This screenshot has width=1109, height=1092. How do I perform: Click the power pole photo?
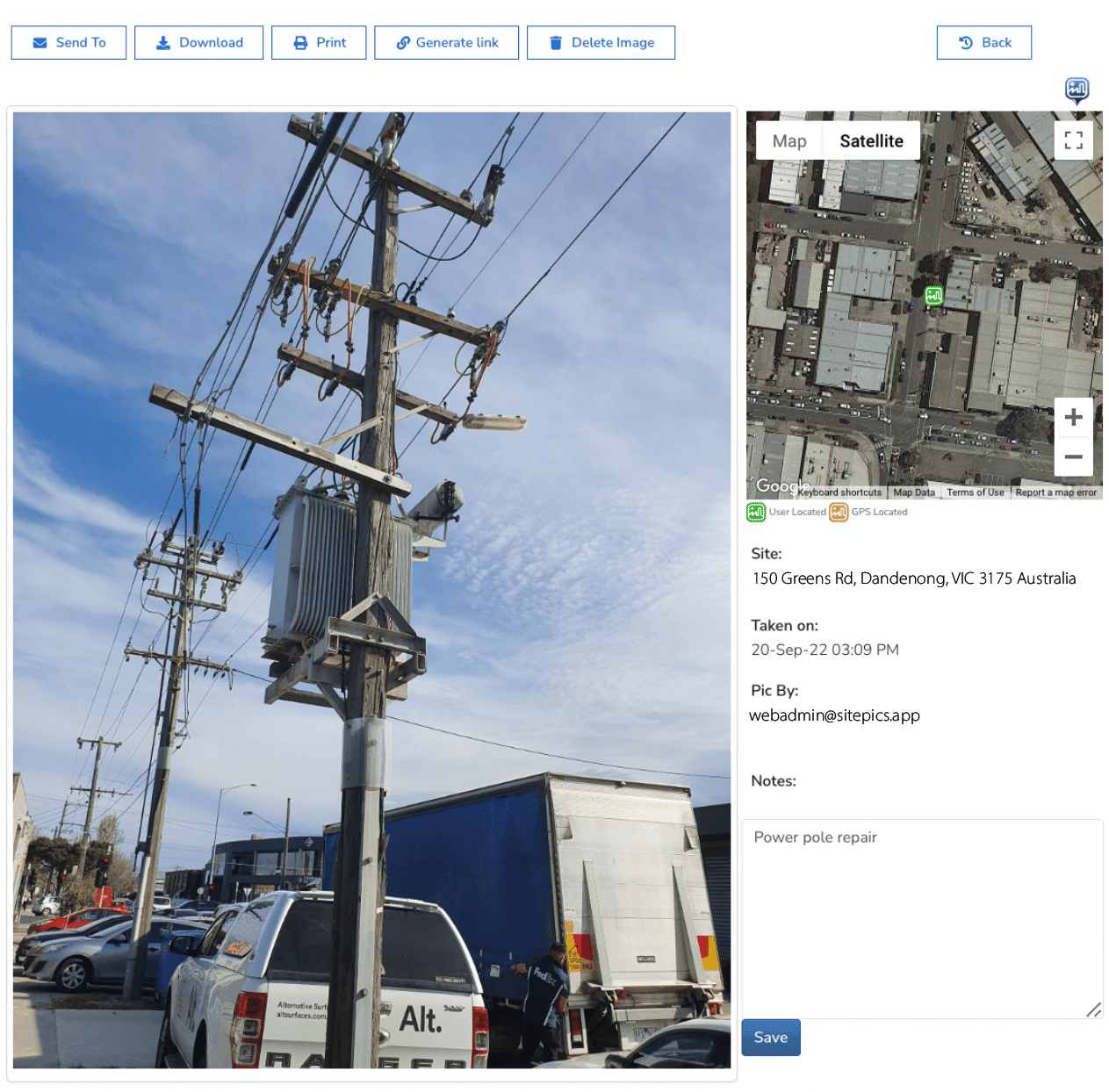(x=371, y=590)
